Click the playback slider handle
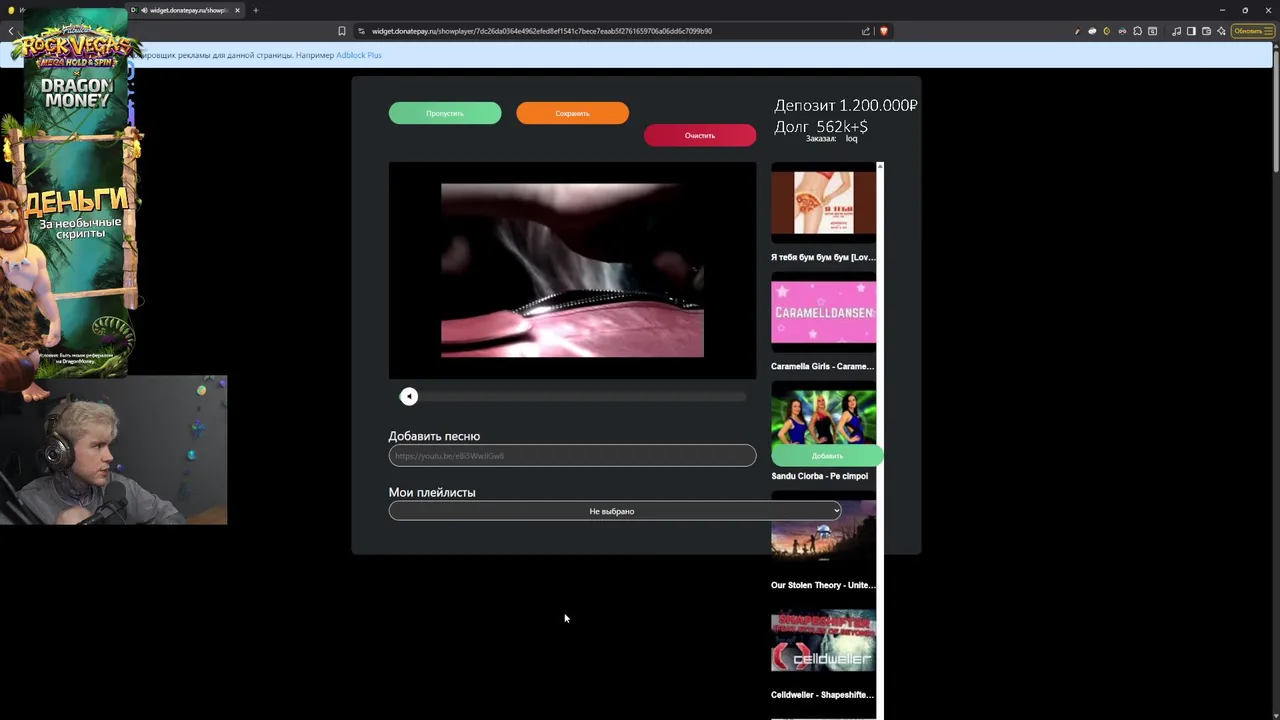This screenshot has height=720, width=1280. click(x=409, y=397)
